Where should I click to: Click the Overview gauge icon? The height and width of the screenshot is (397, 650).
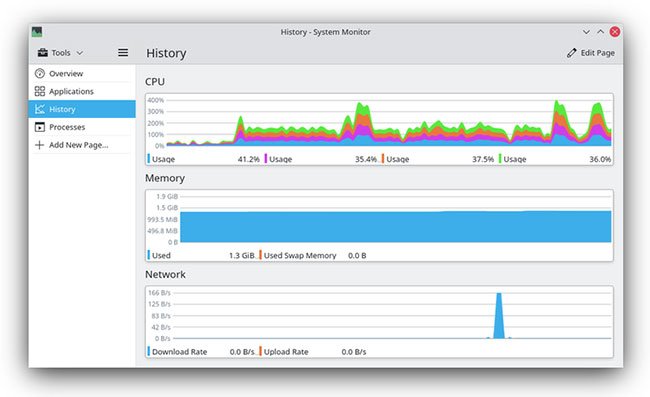[40, 74]
